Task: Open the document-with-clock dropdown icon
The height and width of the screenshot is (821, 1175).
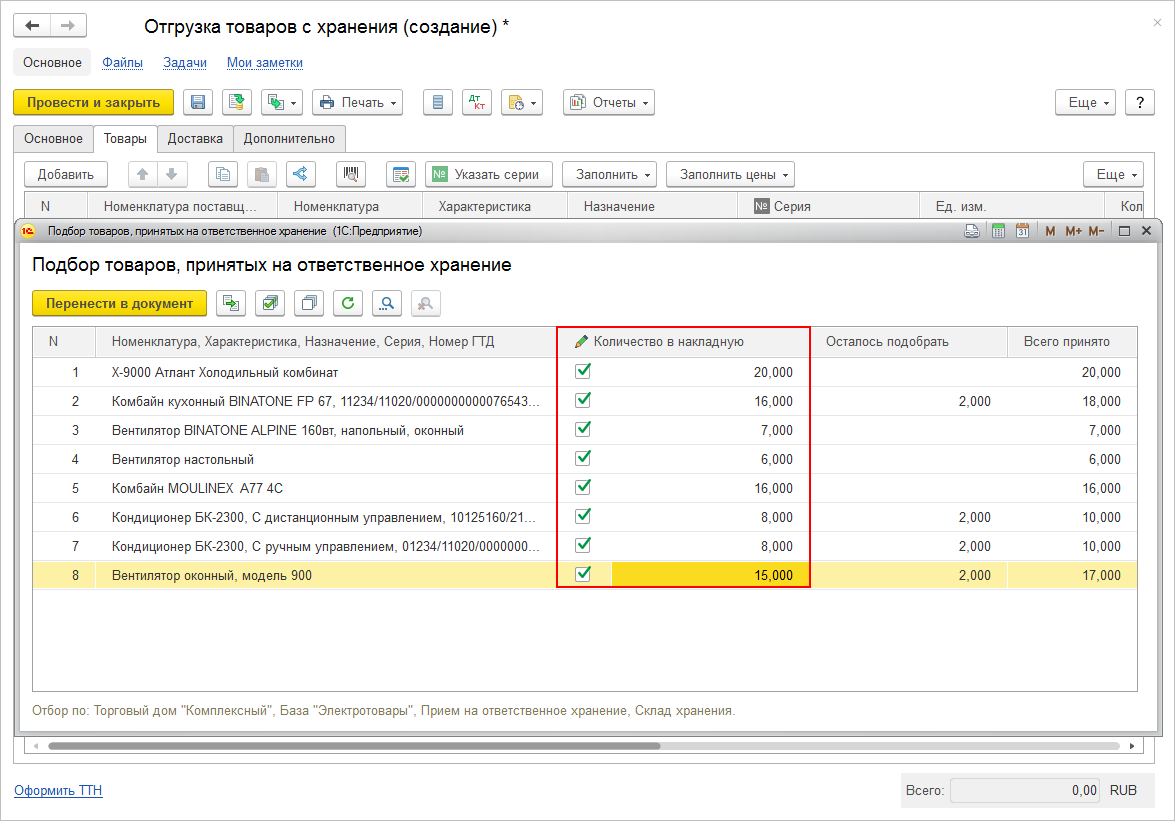Action: [522, 103]
